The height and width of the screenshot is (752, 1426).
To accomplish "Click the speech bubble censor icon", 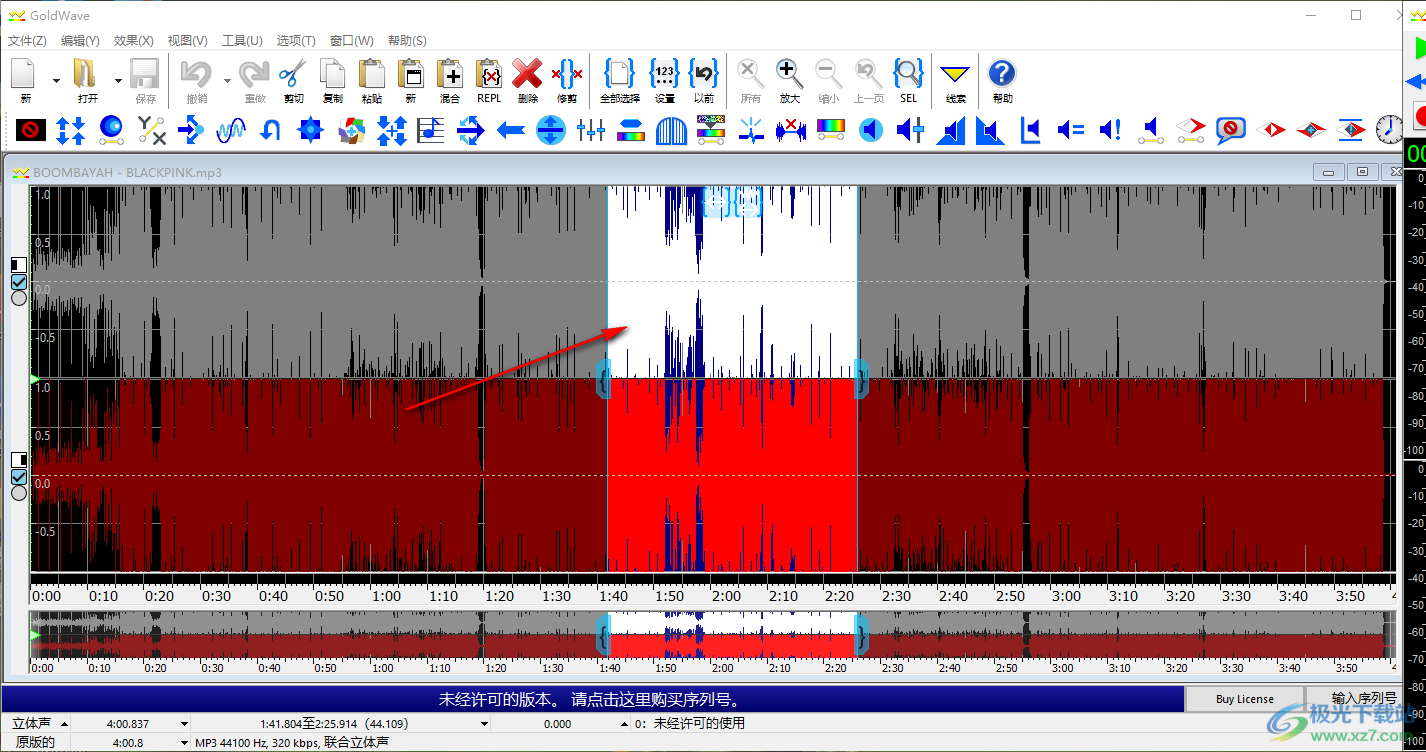I will point(1230,129).
